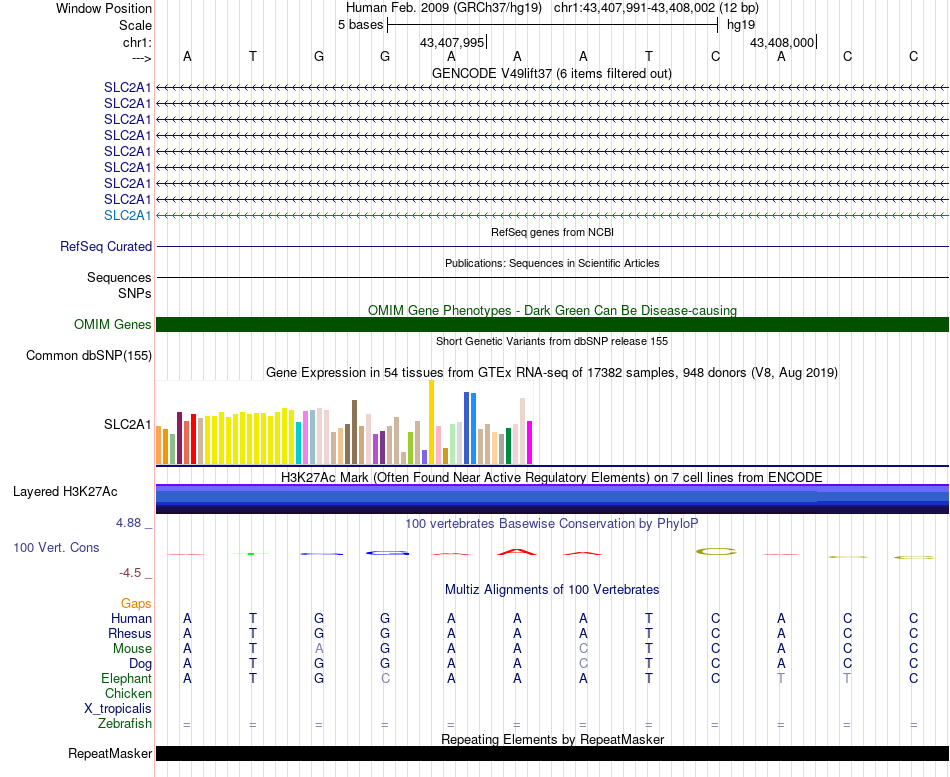
Task: Click the tallest gold bar in GTEx chart
Action: click(431, 422)
